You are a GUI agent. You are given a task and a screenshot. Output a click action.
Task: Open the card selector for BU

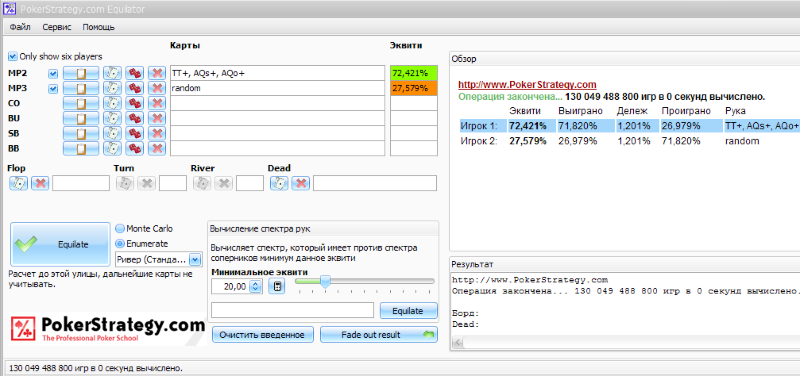[x=112, y=118]
